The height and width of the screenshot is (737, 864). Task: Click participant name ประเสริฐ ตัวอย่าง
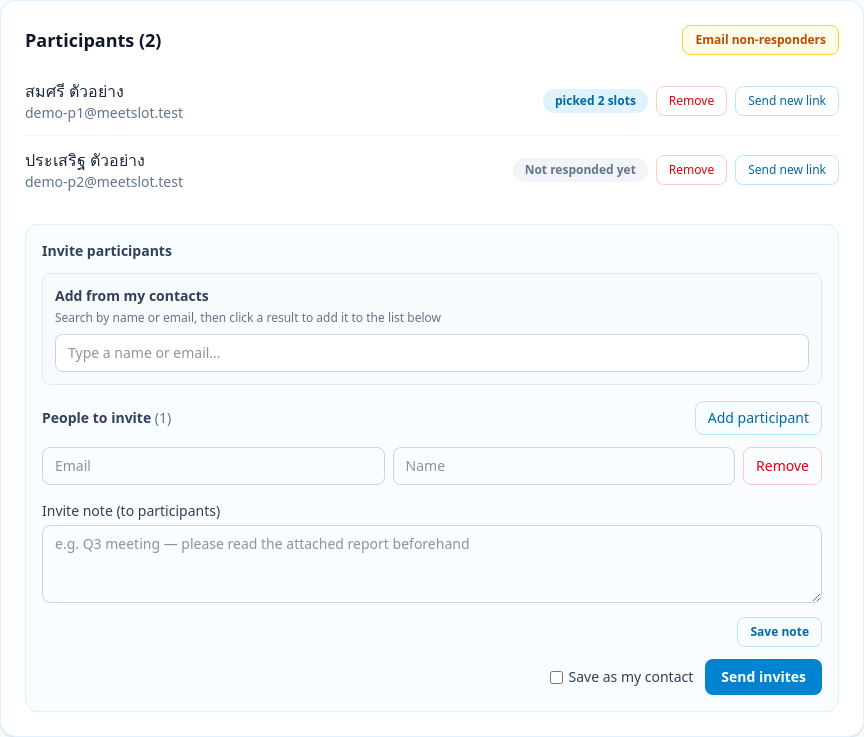pos(85,160)
